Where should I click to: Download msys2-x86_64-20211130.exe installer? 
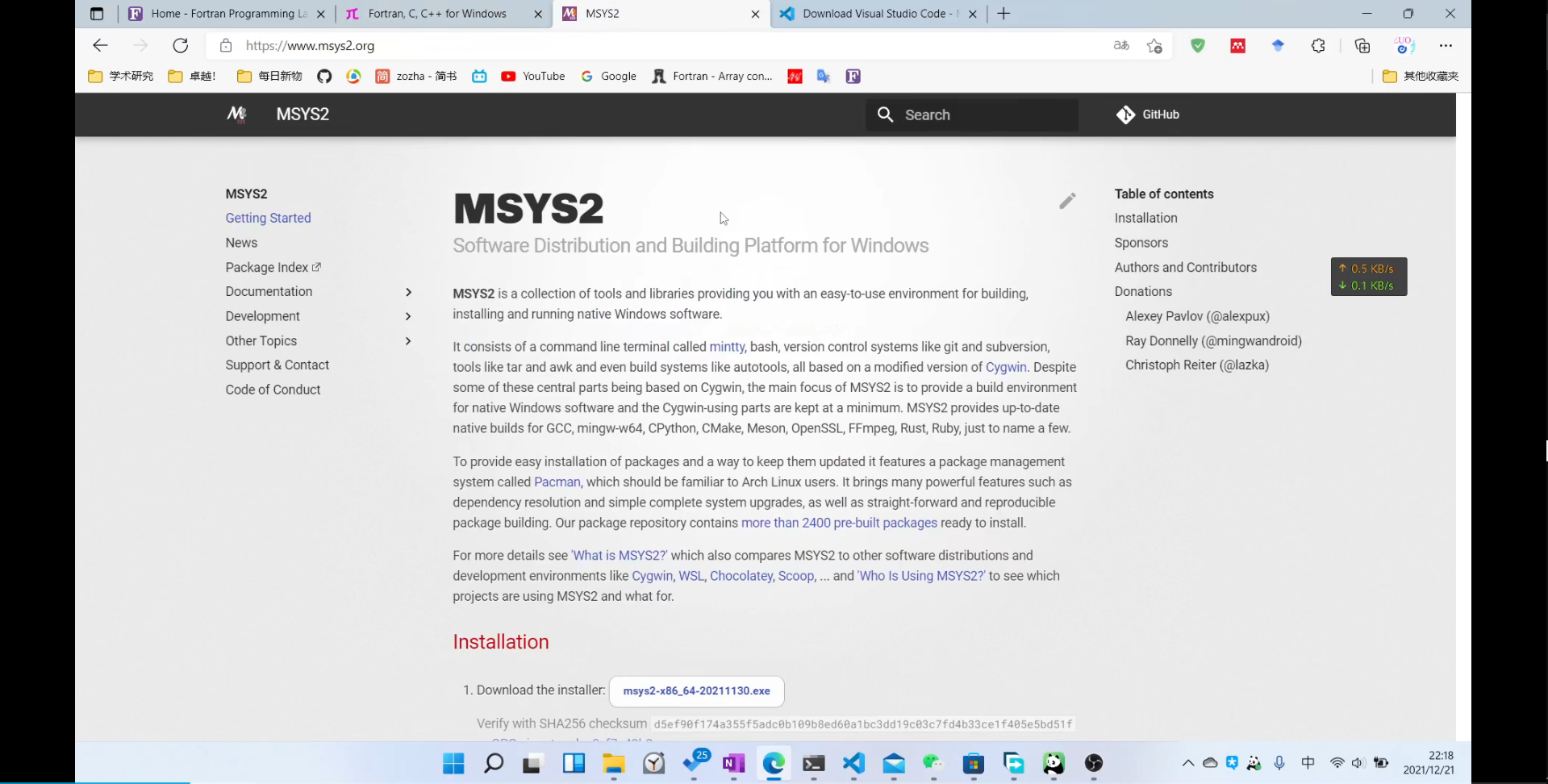[x=696, y=691]
